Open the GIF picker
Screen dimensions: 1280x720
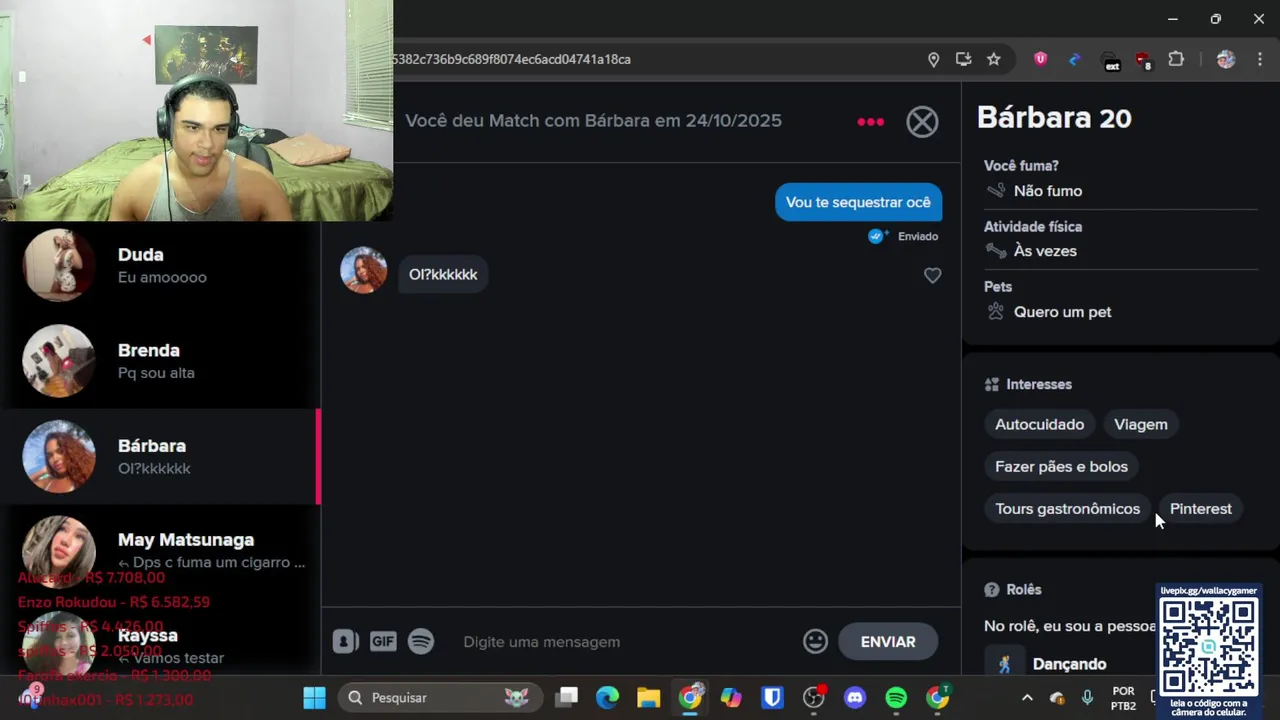[383, 642]
